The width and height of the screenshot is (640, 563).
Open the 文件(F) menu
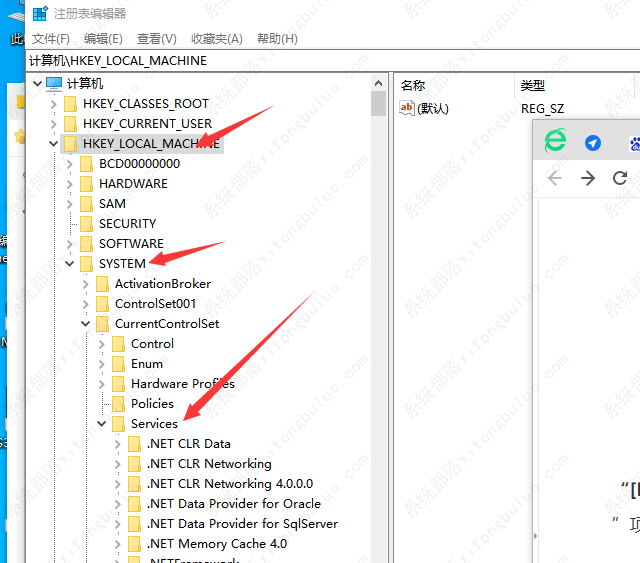point(50,38)
